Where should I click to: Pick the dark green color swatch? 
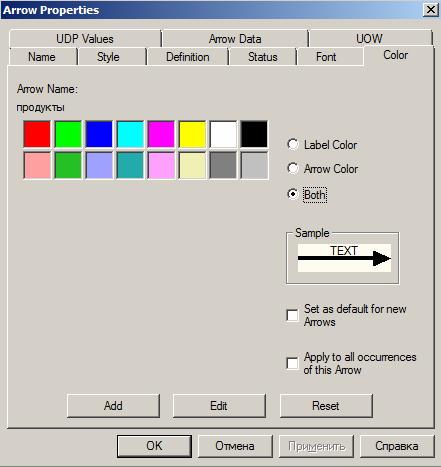pyautogui.click(x=68, y=165)
